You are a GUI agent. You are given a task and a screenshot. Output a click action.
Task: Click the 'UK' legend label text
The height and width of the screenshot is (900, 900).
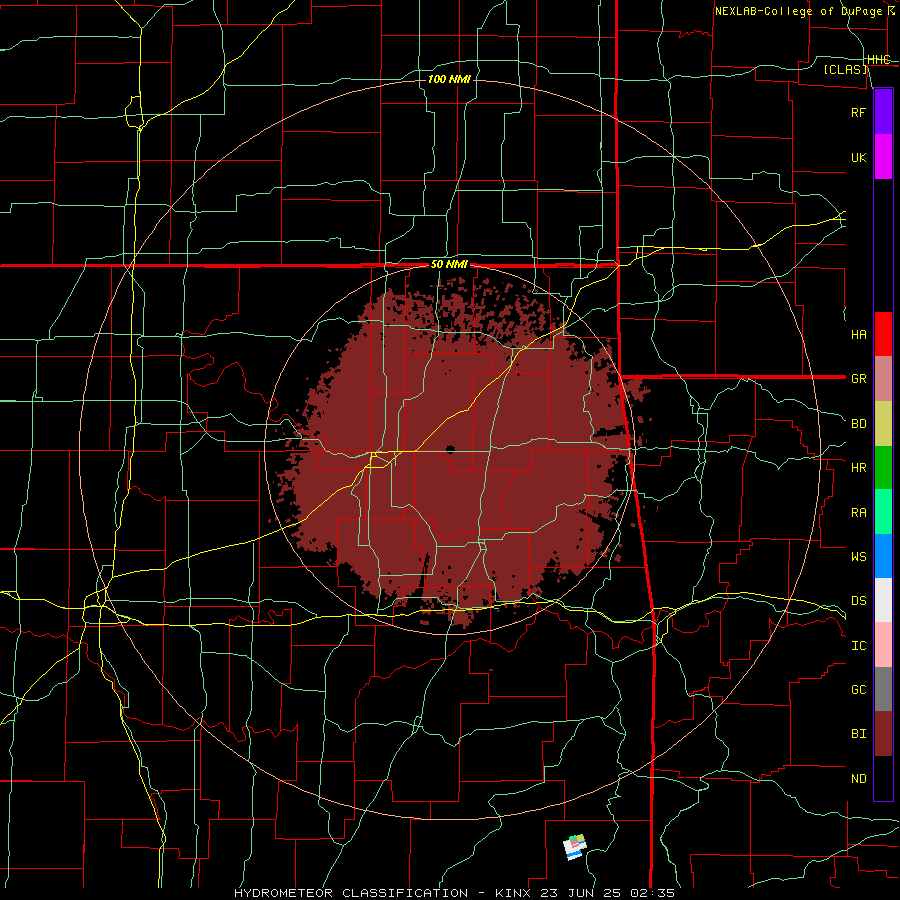(858, 158)
